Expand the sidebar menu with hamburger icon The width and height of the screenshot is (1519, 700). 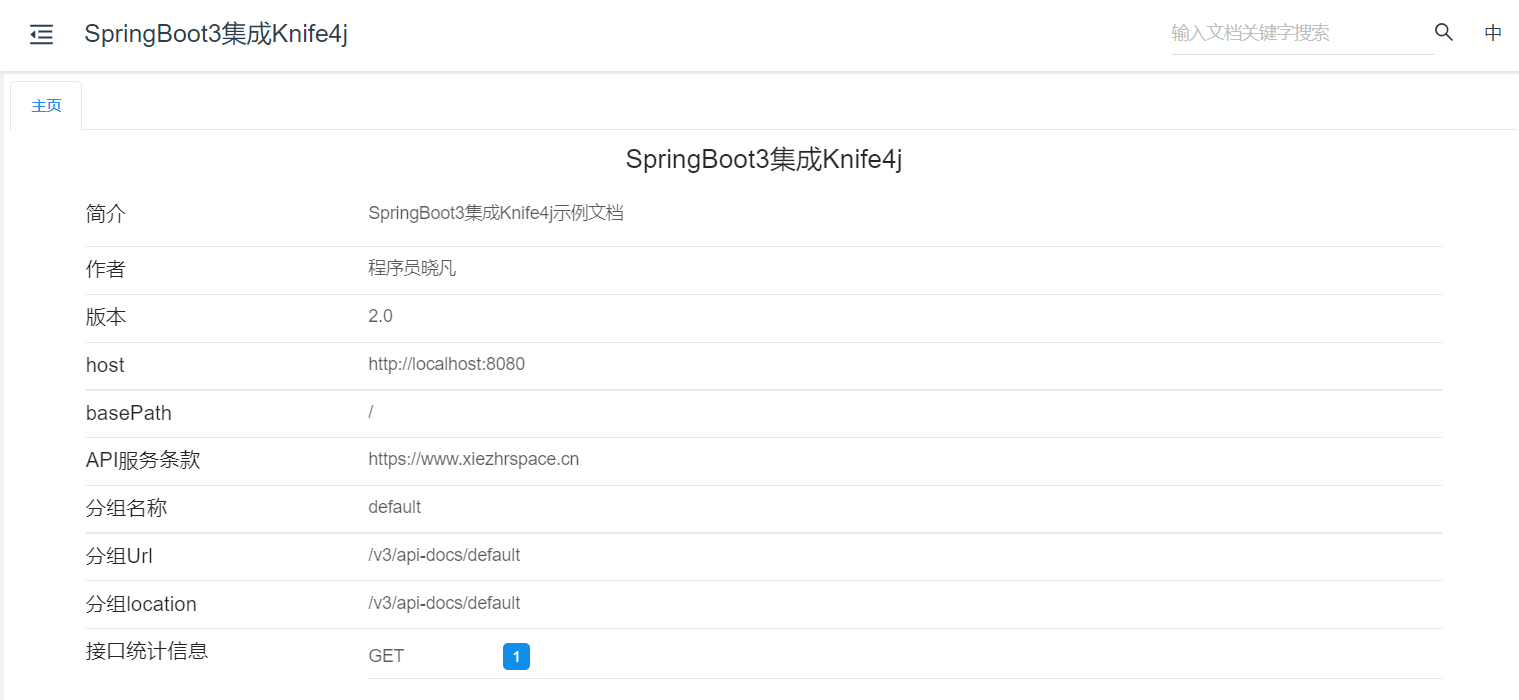click(41, 34)
